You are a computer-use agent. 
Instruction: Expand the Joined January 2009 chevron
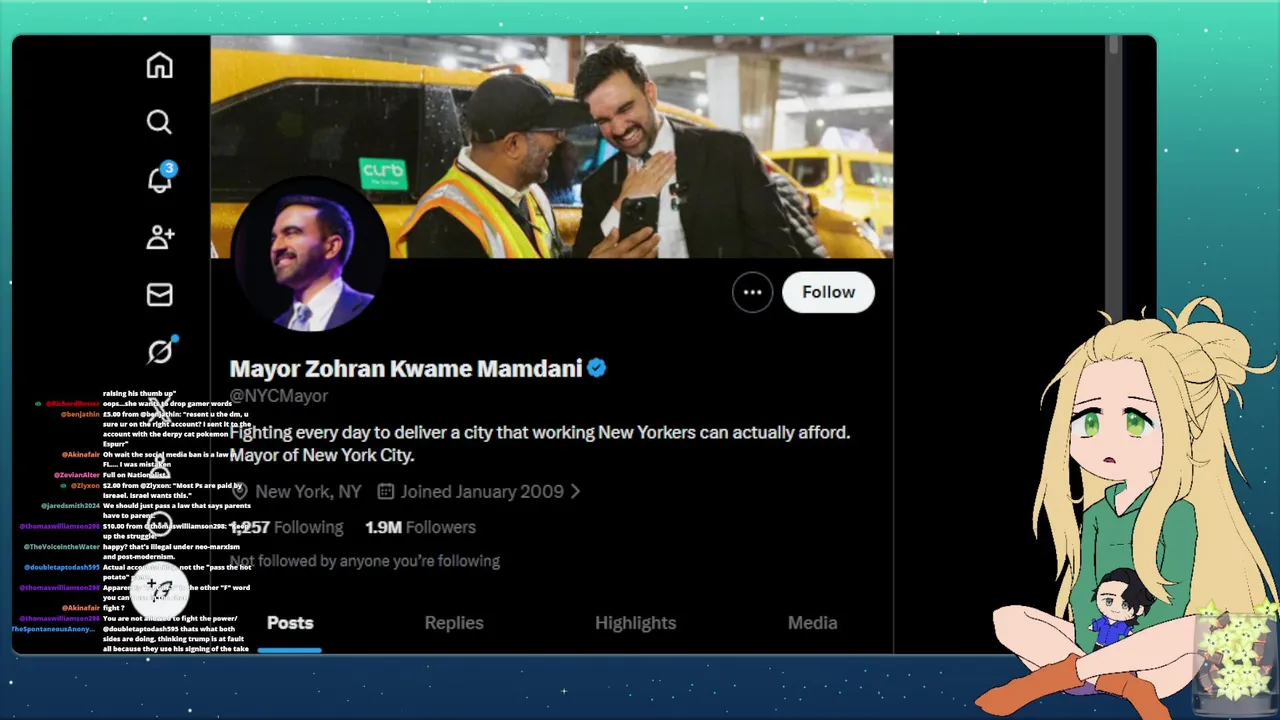point(575,491)
